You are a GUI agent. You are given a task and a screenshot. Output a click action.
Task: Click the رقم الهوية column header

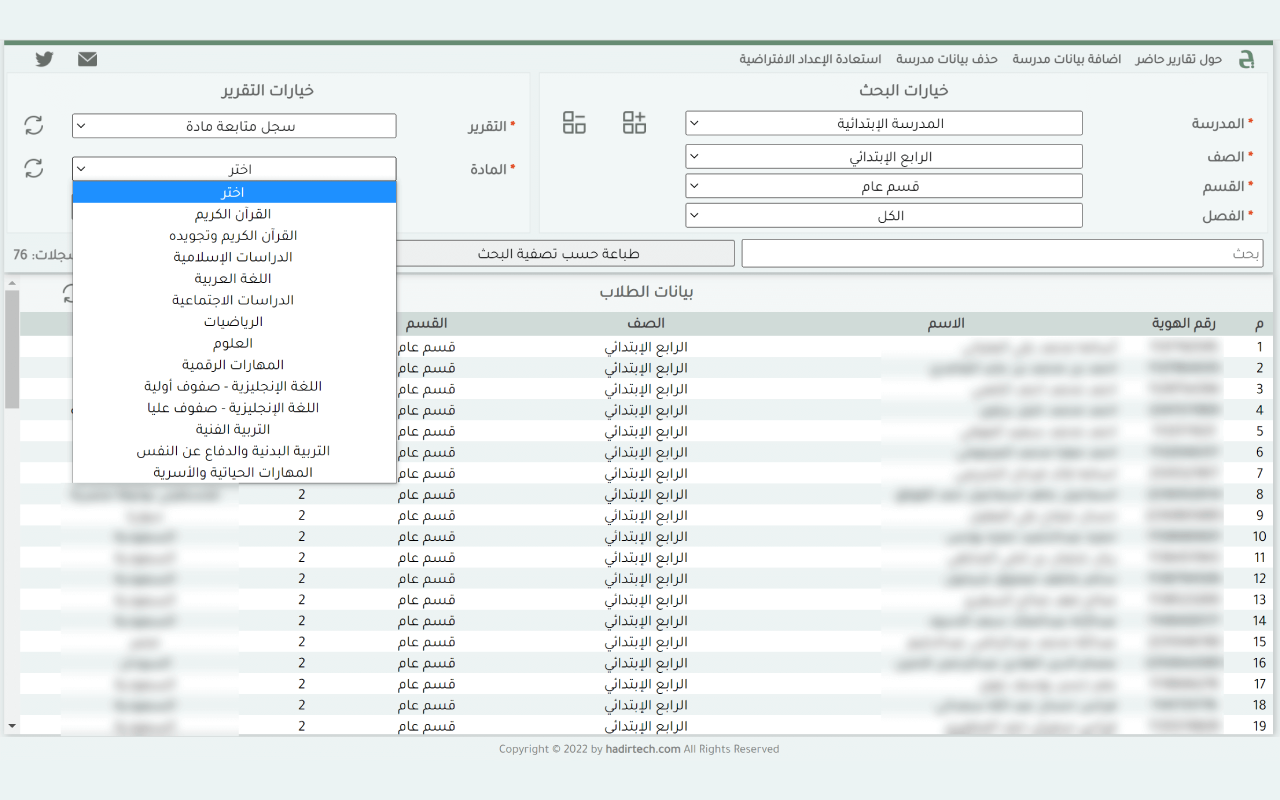pyautogui.click(x=1184, y=323)
